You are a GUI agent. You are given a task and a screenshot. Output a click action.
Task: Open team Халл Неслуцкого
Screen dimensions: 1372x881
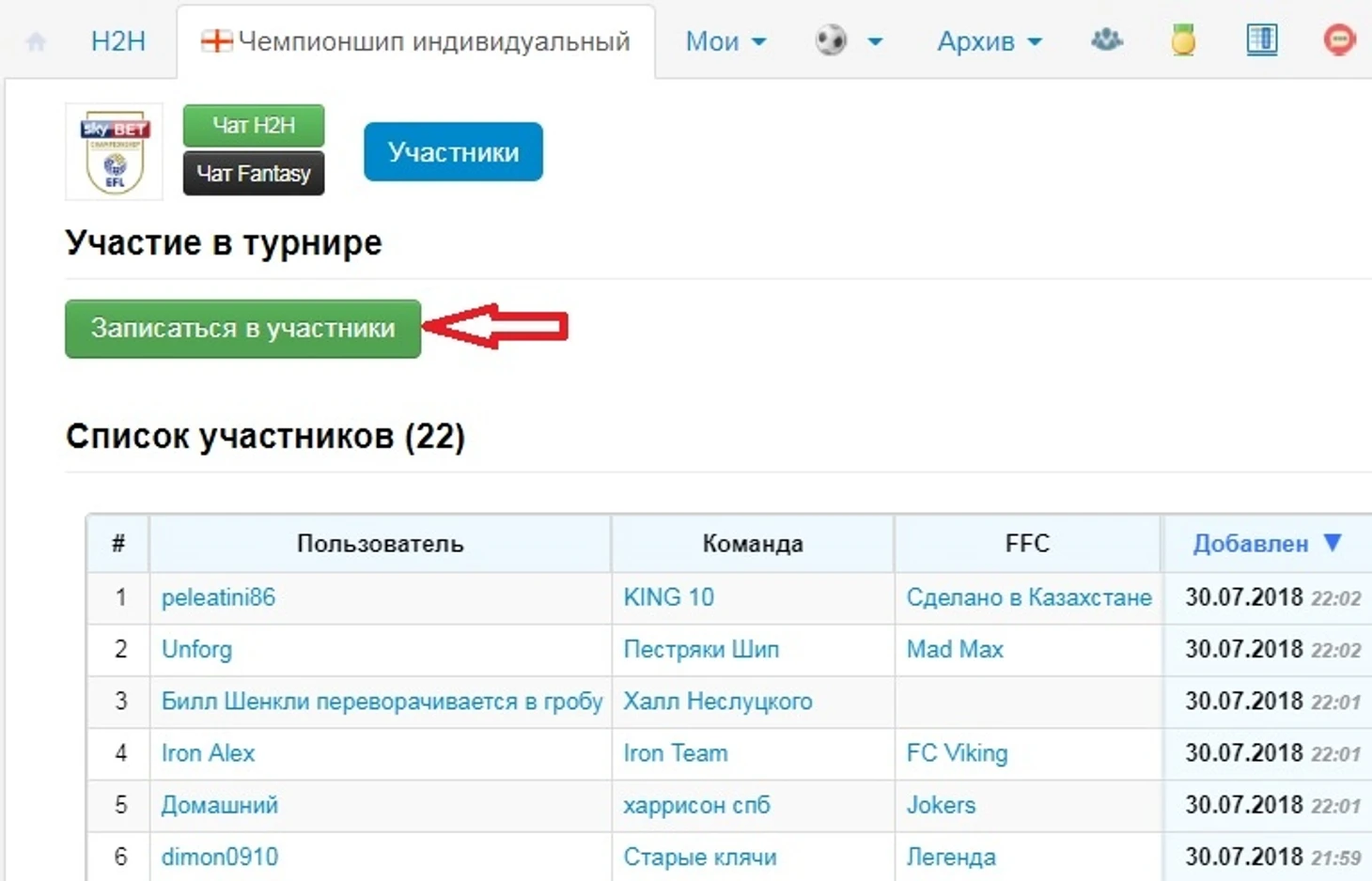(718, 702)
